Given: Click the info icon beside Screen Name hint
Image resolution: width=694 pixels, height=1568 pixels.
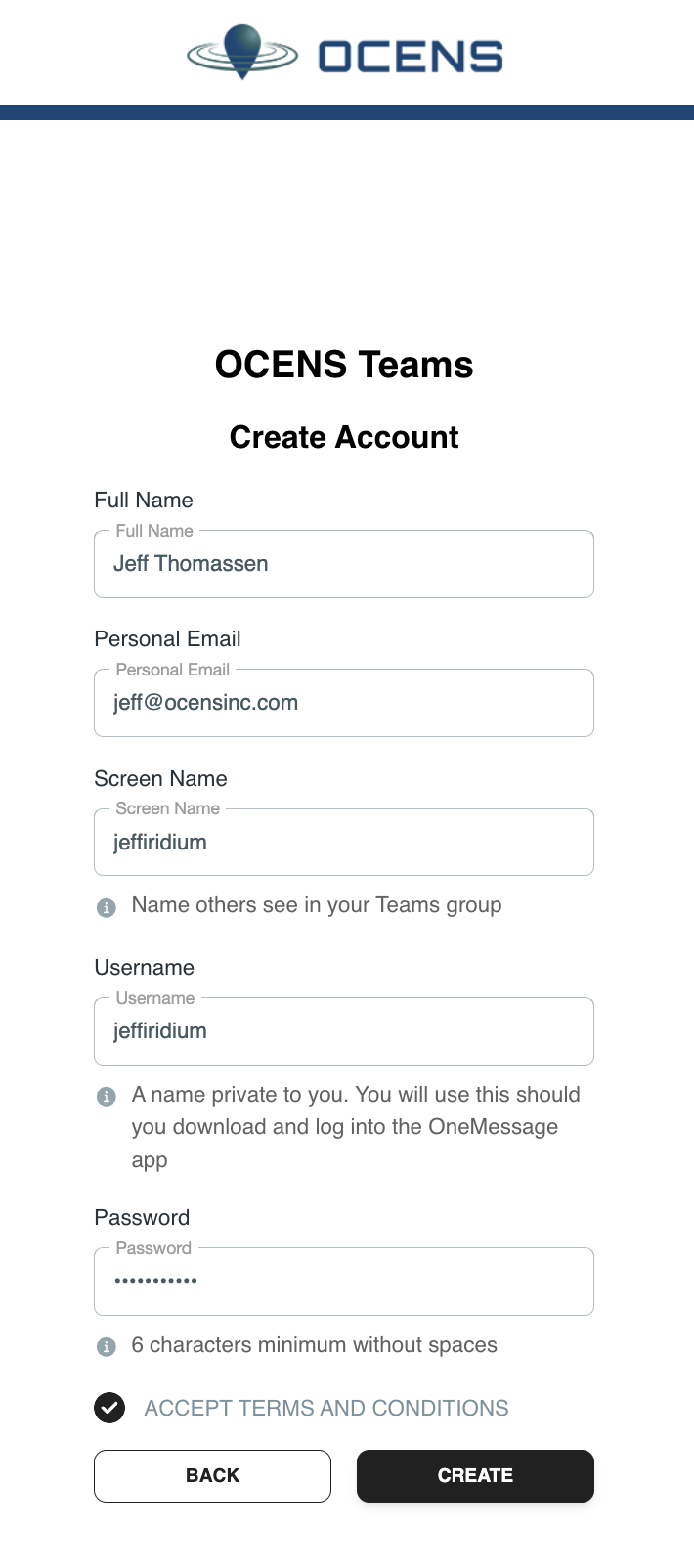Looking at the screenshot, I should coord(107,907).
